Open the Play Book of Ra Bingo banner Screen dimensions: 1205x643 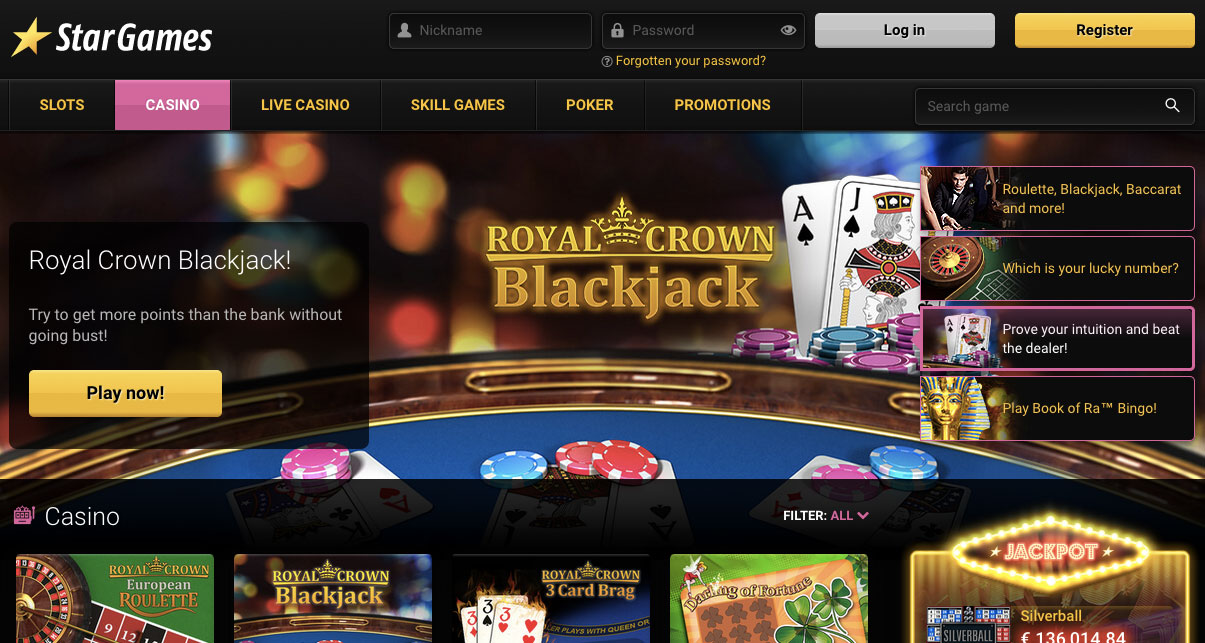pyautogui.click(x=1057, y=408)
